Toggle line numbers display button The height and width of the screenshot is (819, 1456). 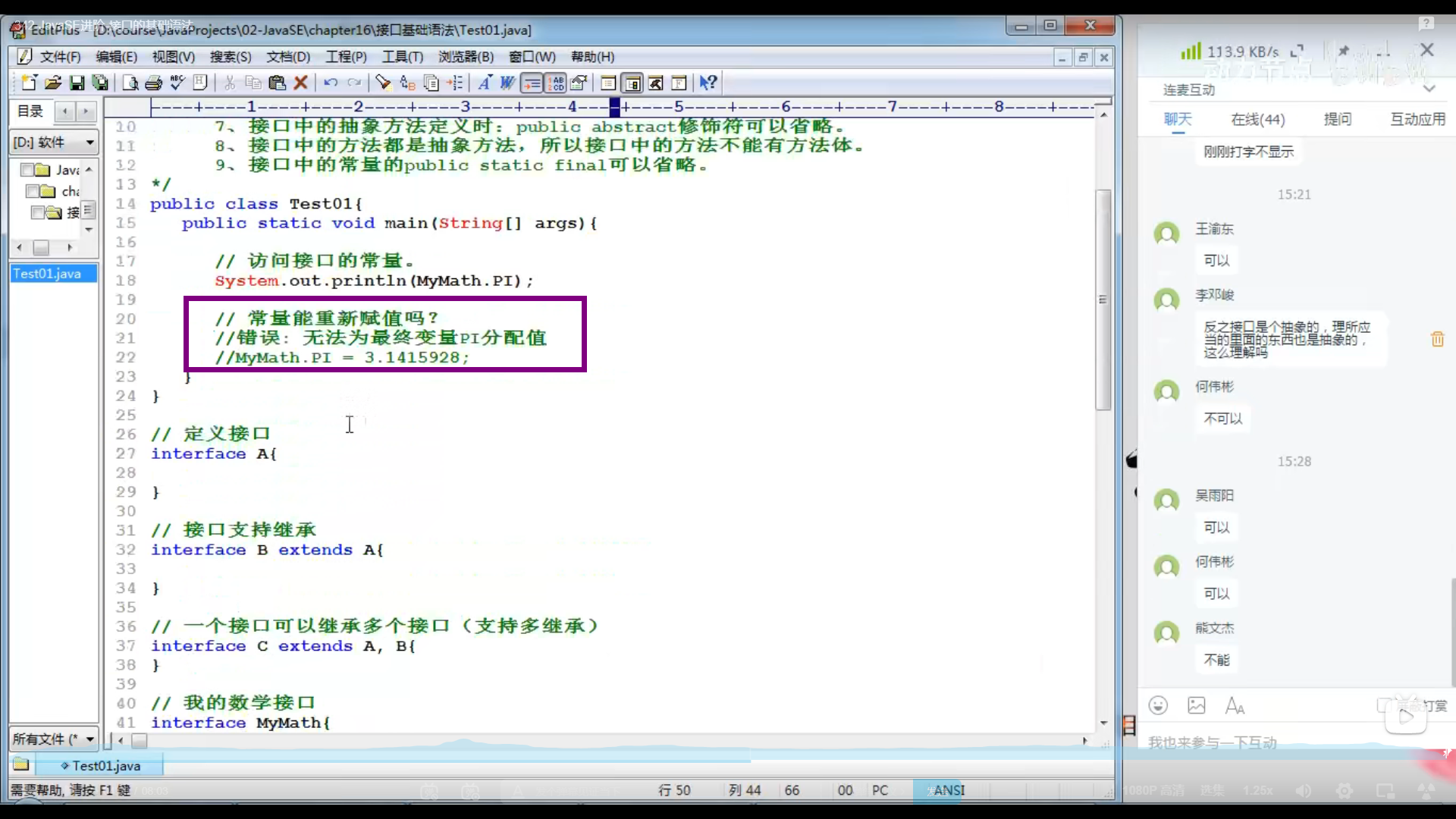[557, 83]
